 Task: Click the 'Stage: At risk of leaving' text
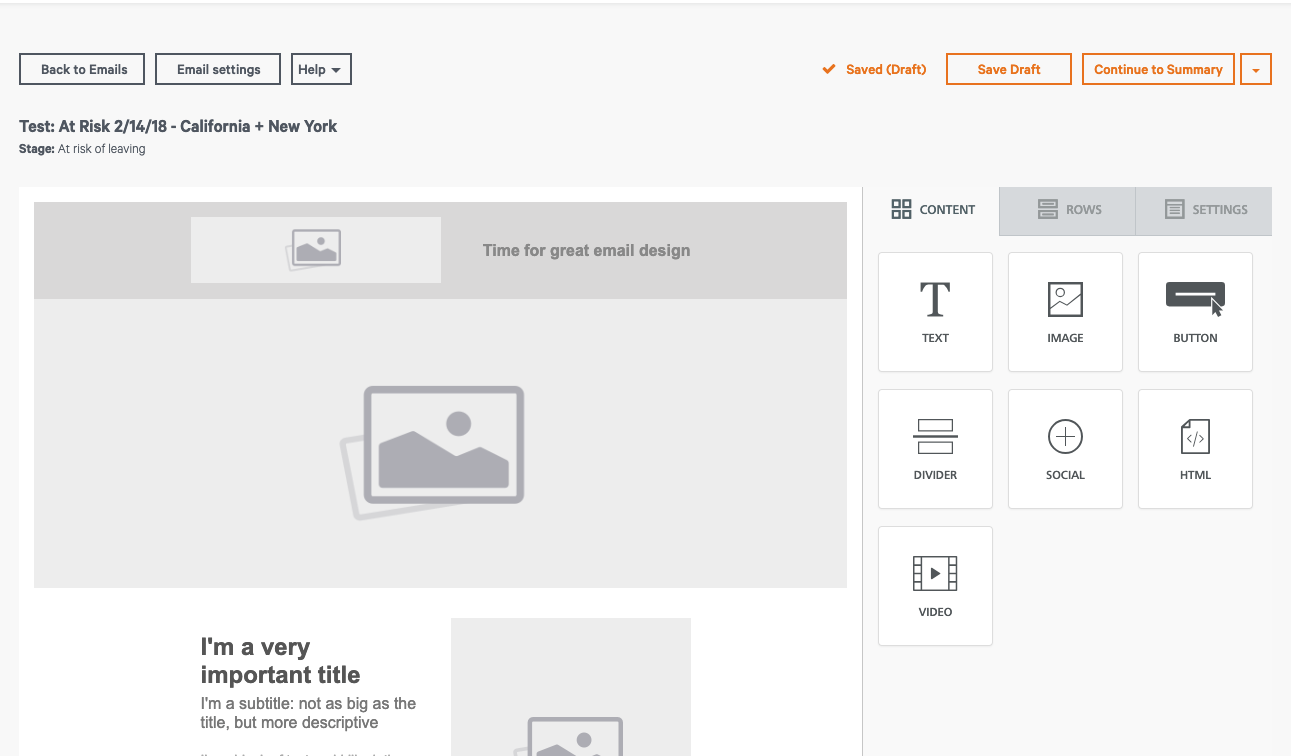coord(82,149)
